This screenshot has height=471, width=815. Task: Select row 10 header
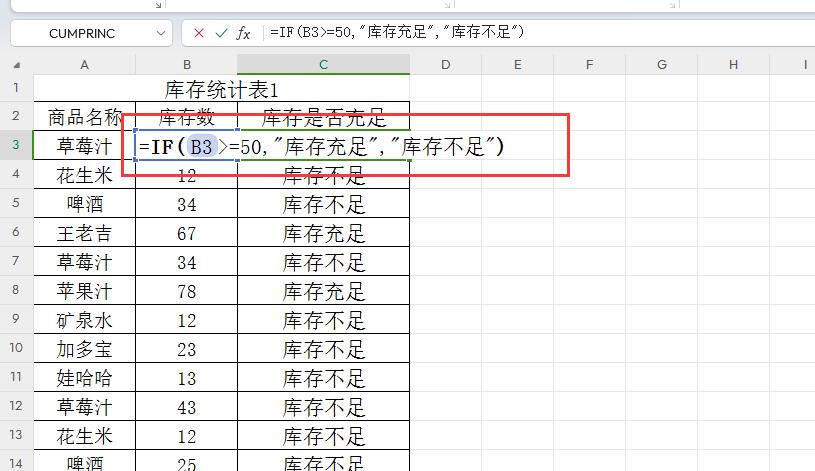[16, 348]
